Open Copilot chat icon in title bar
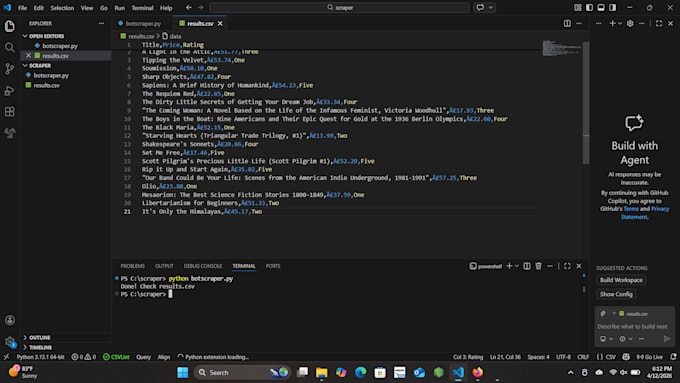 pos(480,7)
